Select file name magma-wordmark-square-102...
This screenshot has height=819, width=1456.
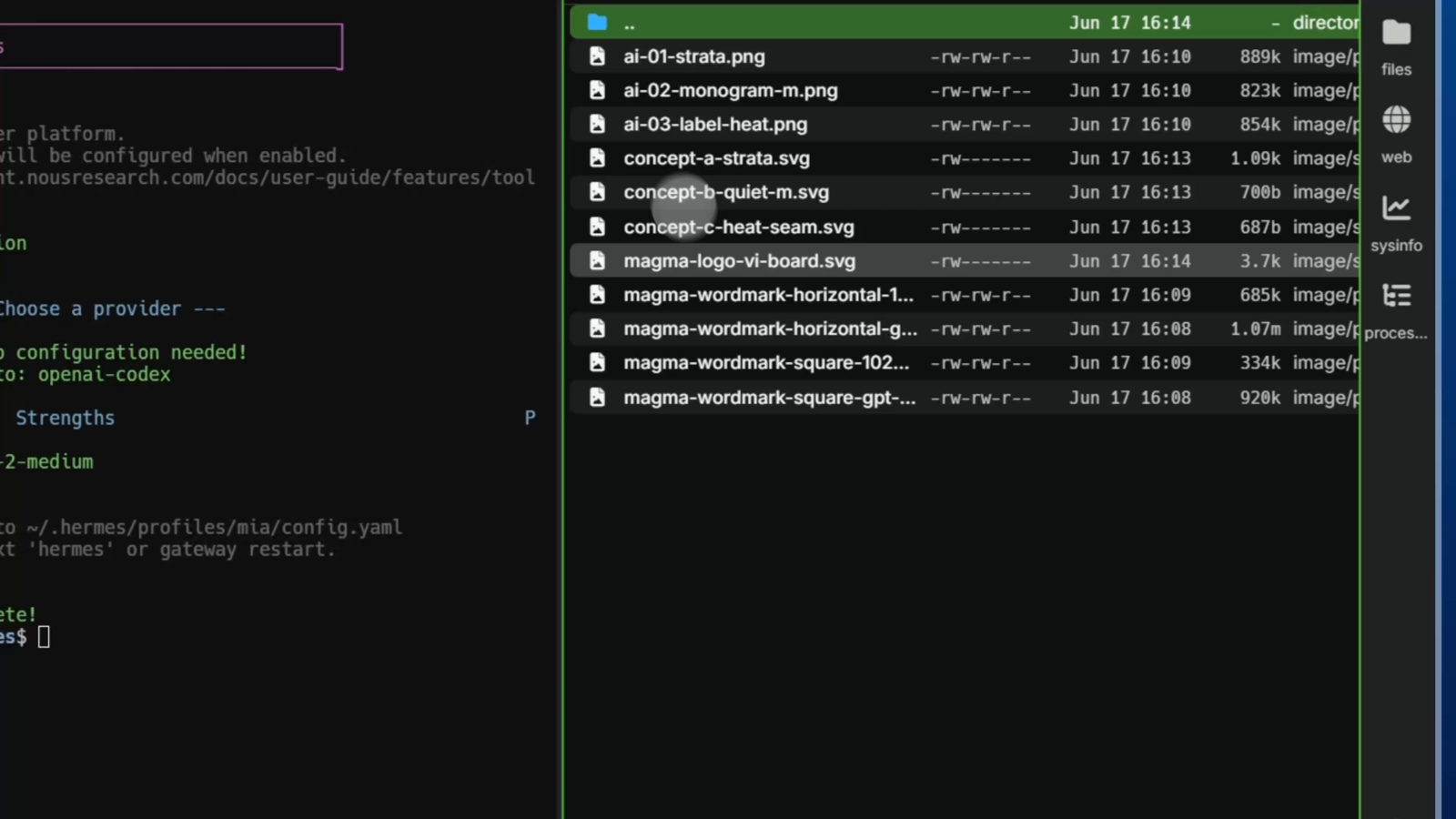766,362
